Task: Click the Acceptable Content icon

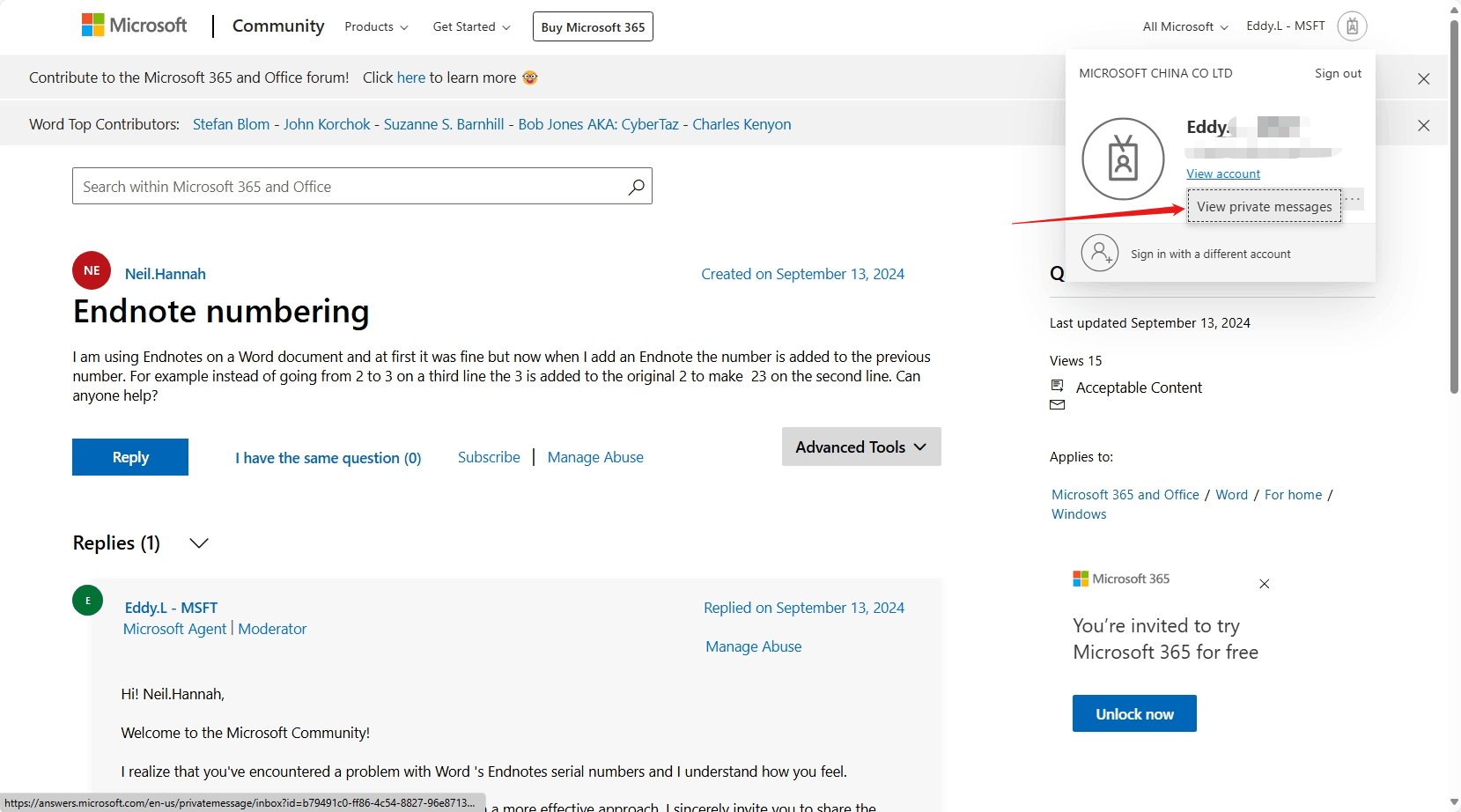Action: click(1058, 386)
